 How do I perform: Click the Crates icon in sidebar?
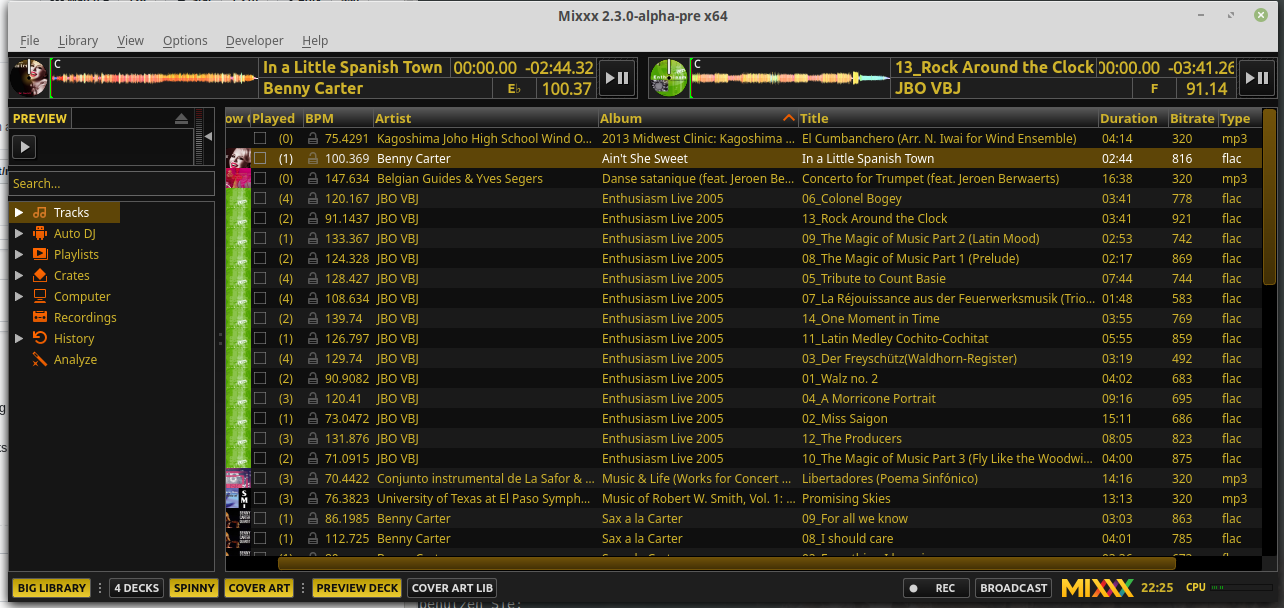(40, 276)
